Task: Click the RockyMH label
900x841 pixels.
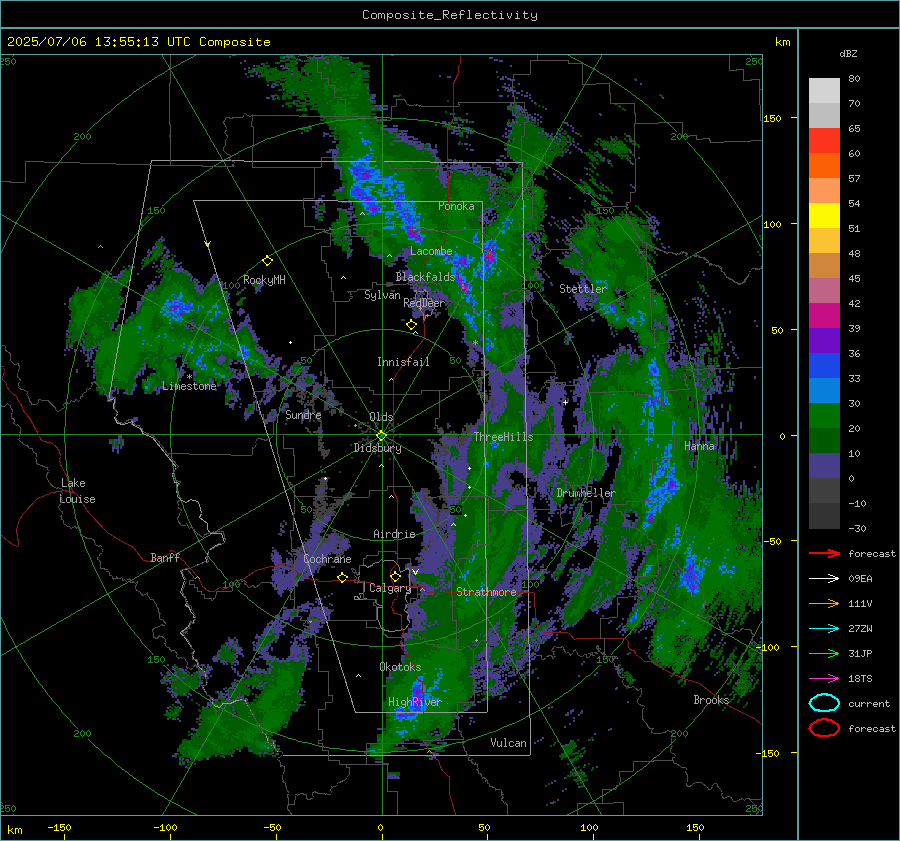Action: point(264,280)
